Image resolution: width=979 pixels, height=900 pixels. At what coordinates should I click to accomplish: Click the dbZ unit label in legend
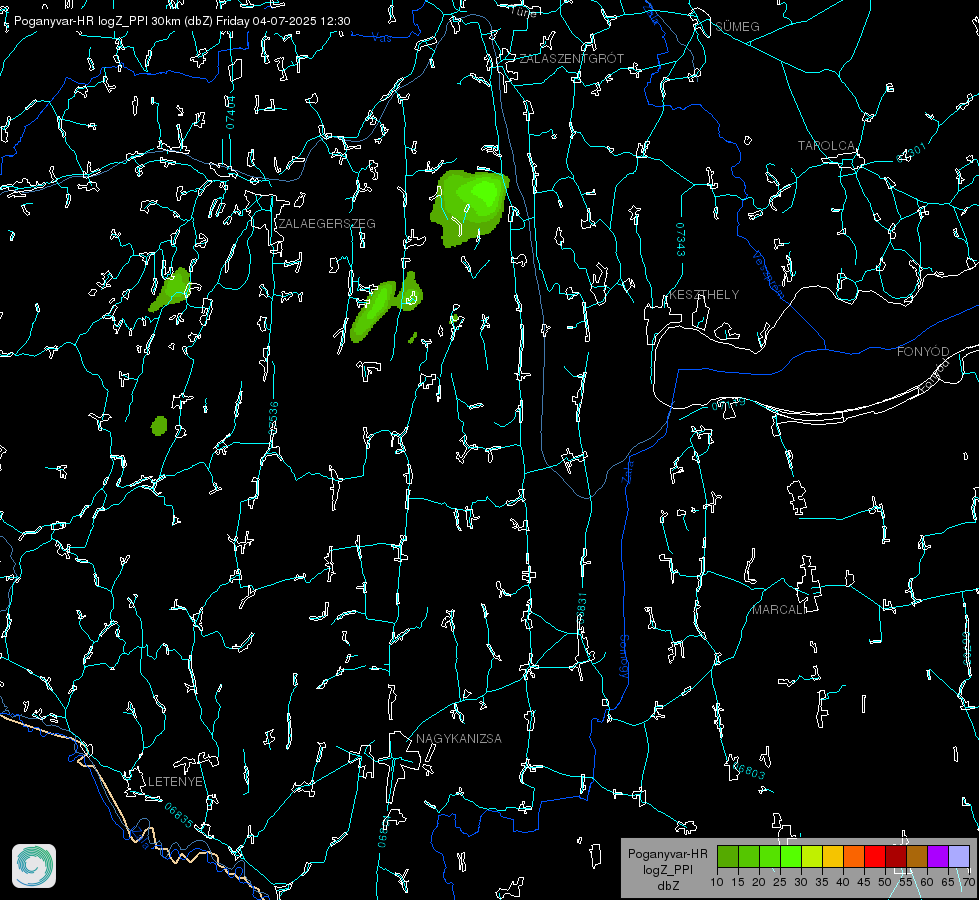(x=667, y=886)
